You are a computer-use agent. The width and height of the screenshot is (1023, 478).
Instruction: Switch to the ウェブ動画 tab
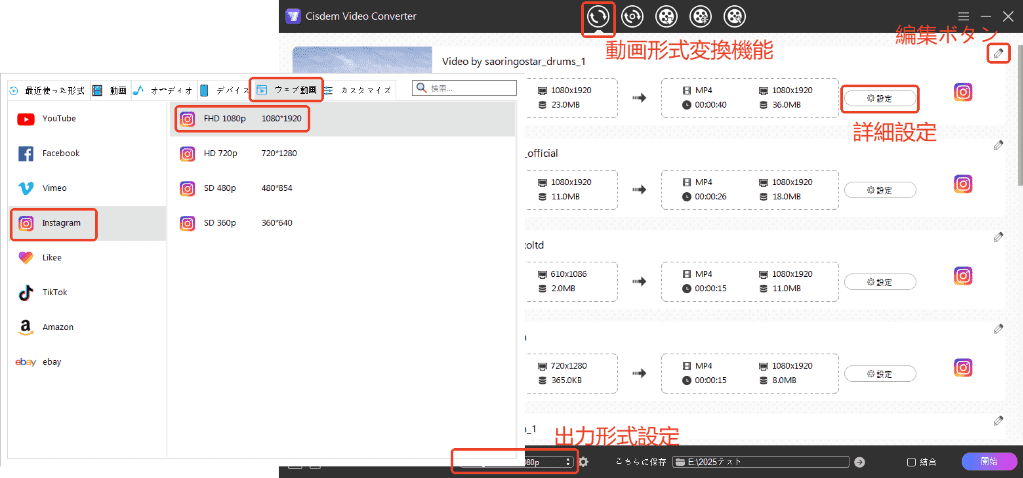[x=287, y=90]
